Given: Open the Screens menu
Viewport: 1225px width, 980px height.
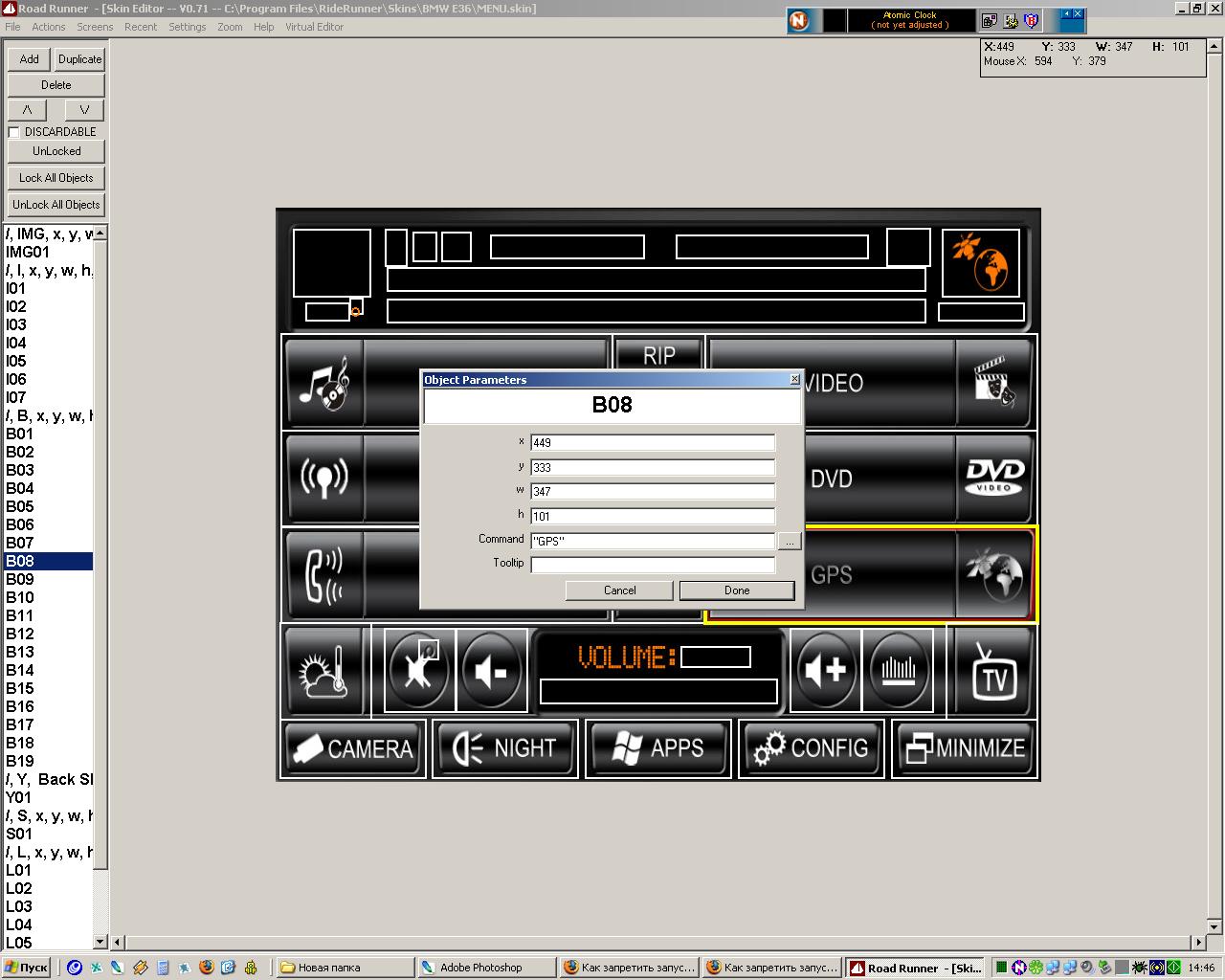Looking at the screenshot, I should coord(95,27).
